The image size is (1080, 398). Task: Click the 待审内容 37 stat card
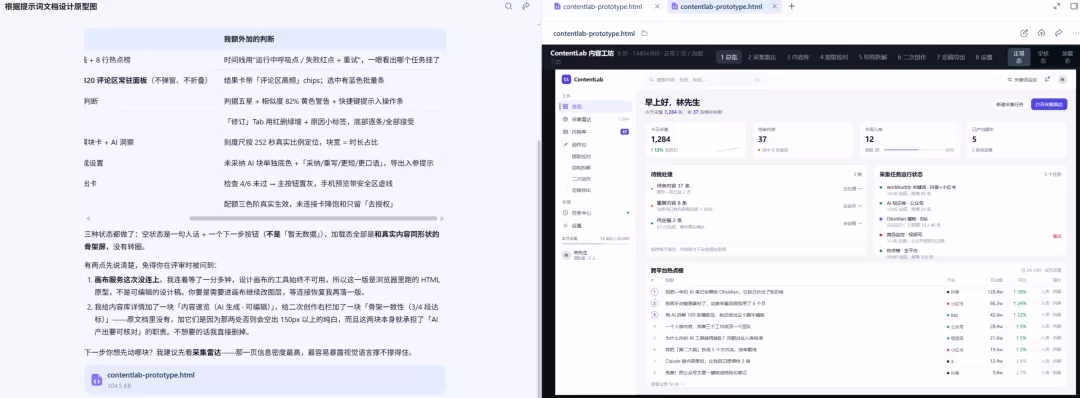click(802, 140)
